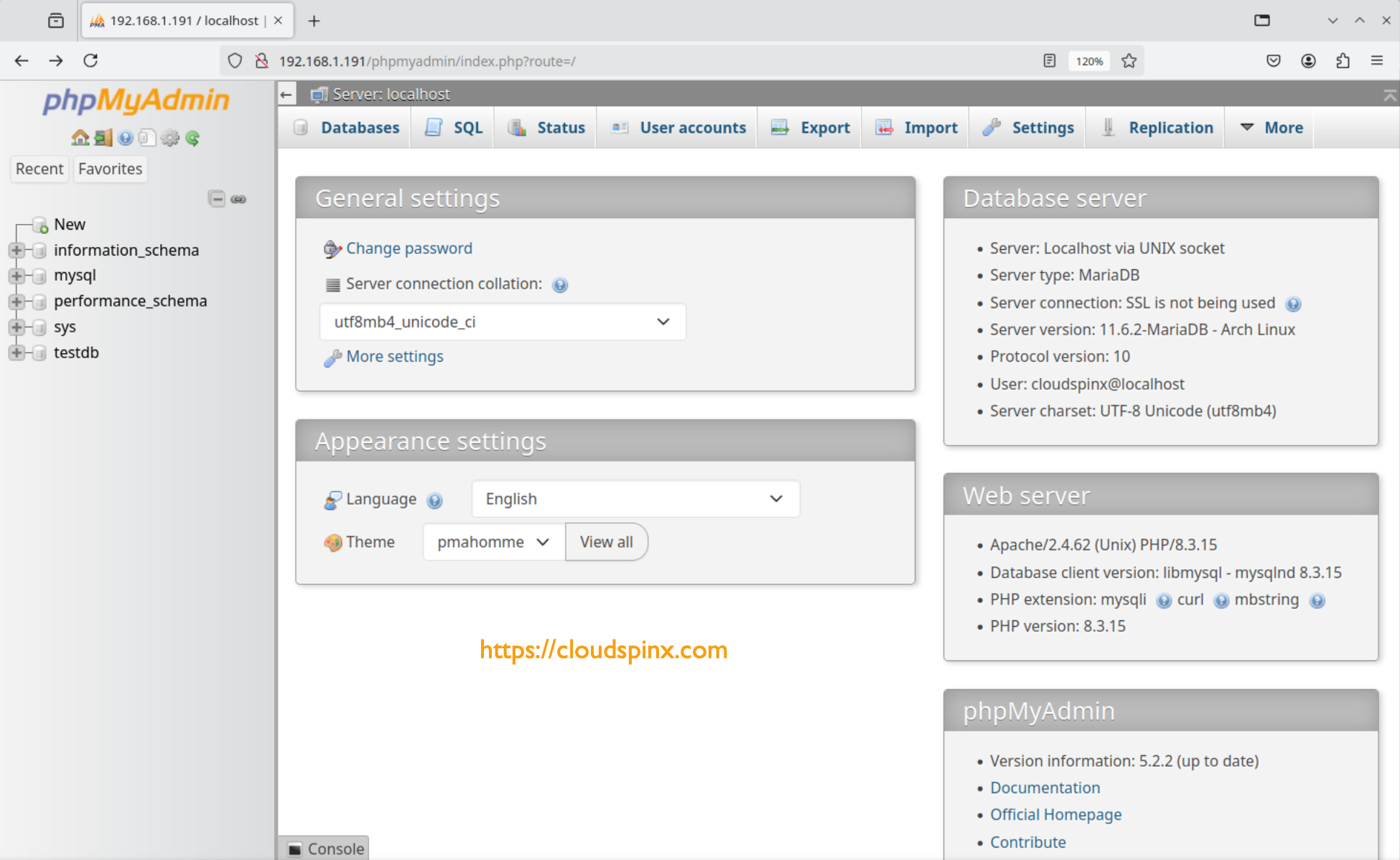The image size is (1400, 860).
Task: Click the unlink icon above the database tree
Action: coord(238,199)
